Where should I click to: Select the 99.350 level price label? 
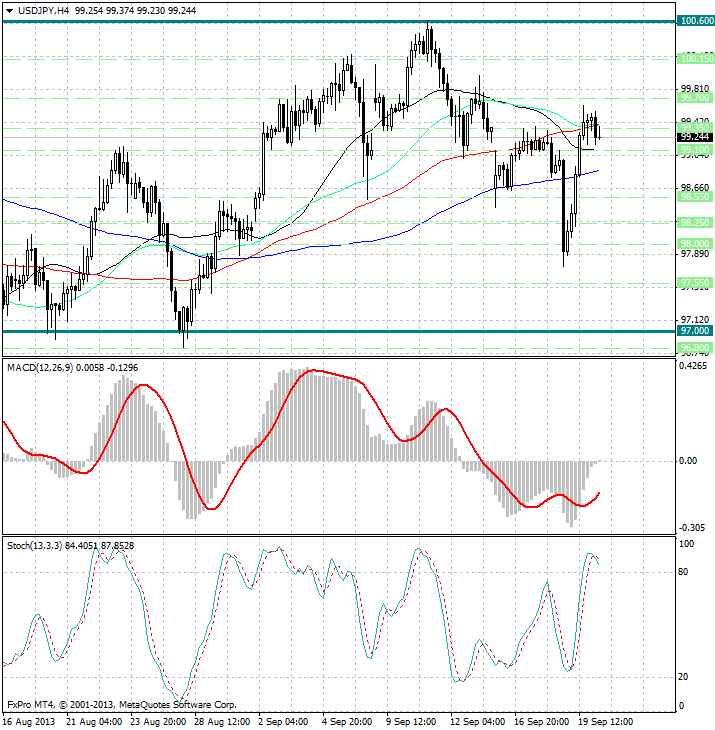695,128
